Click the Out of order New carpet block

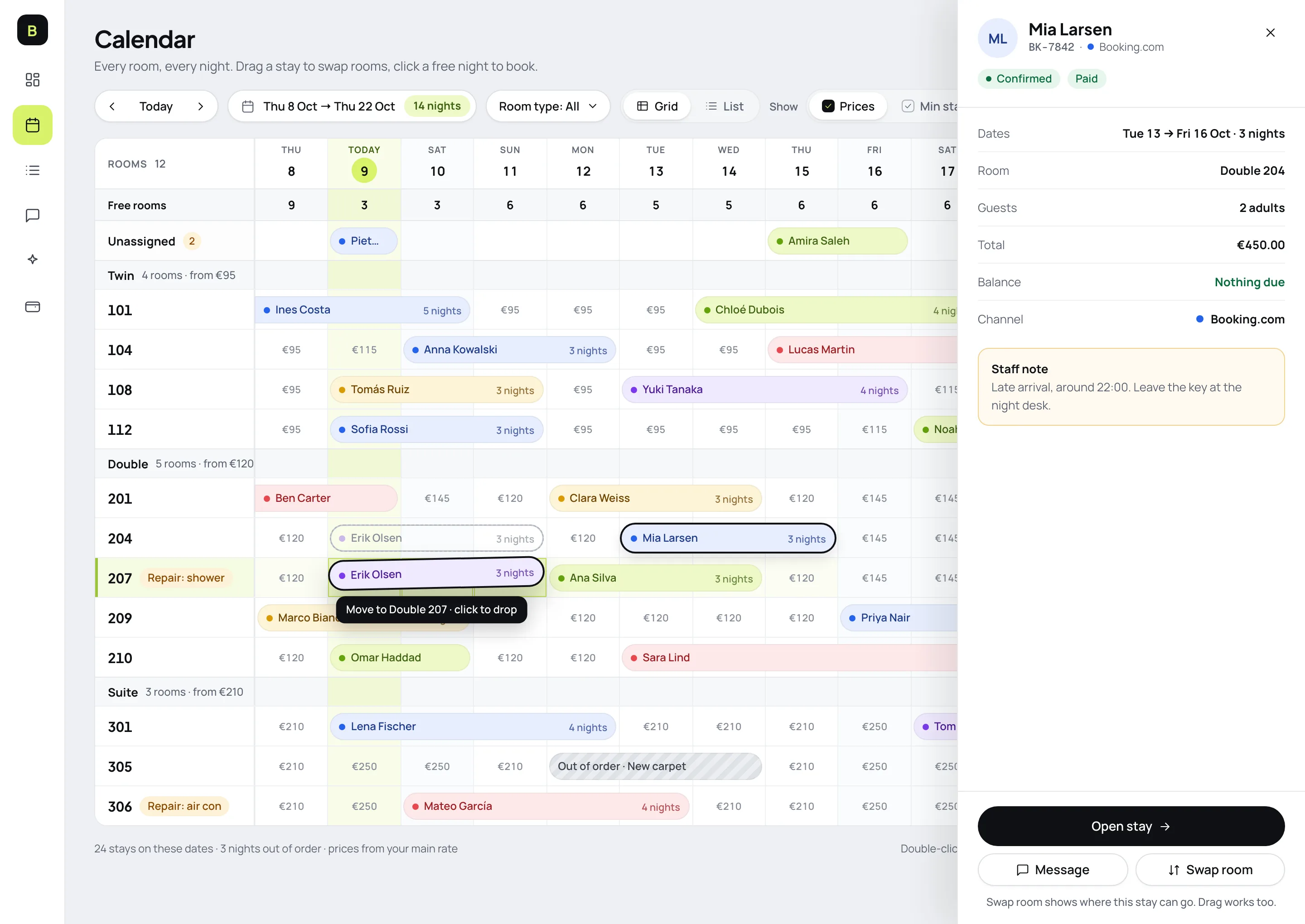tap(655, 766)
